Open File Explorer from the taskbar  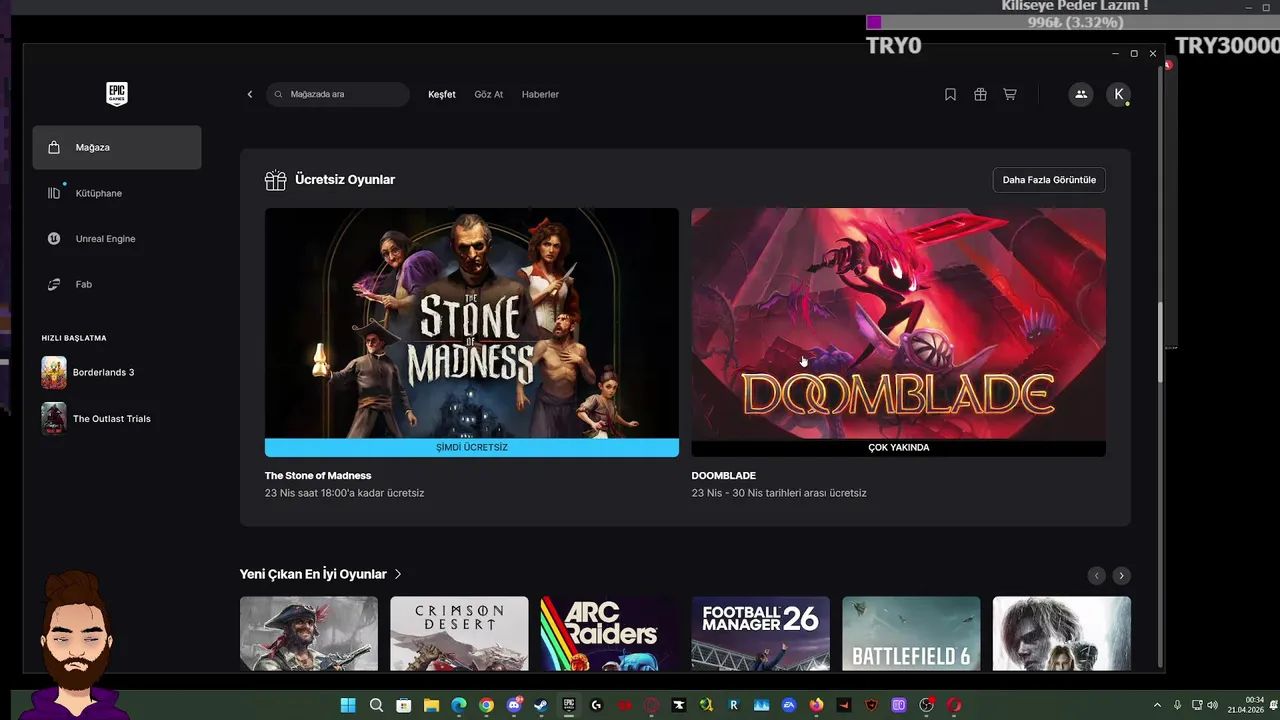(431, 705)
